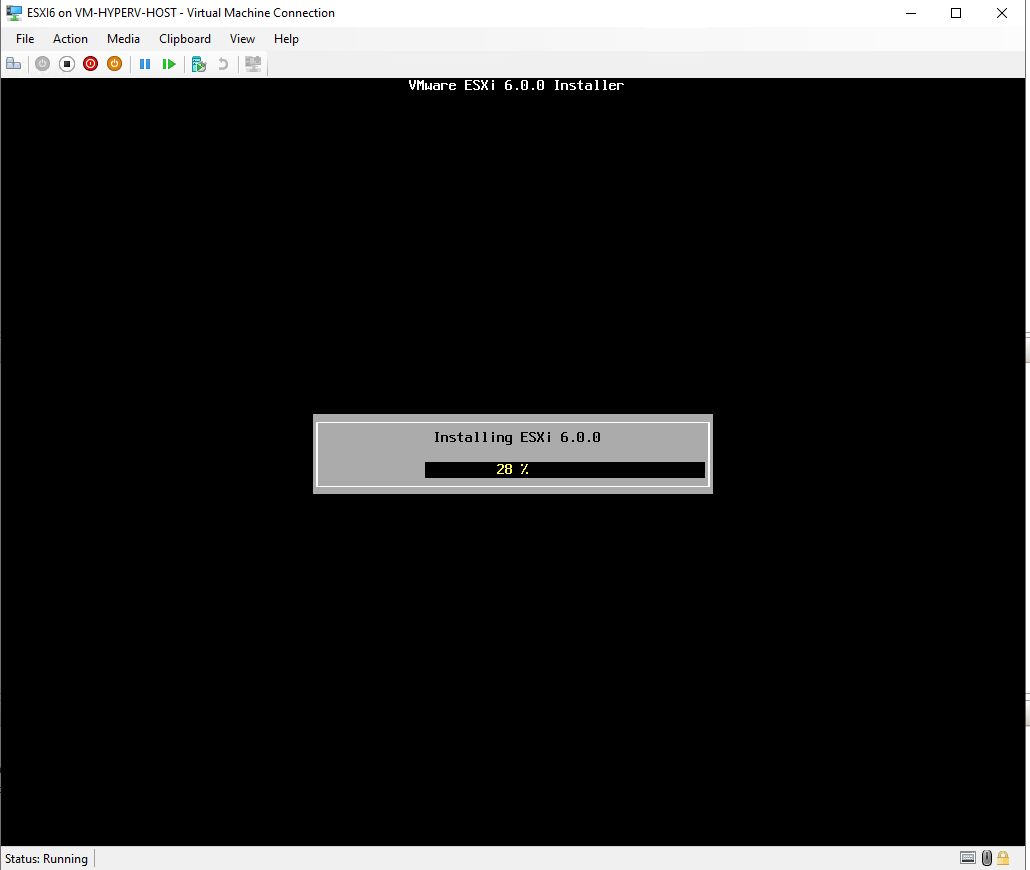
Task: Turn off the VM with the stop icon
Action: point(66,64)
